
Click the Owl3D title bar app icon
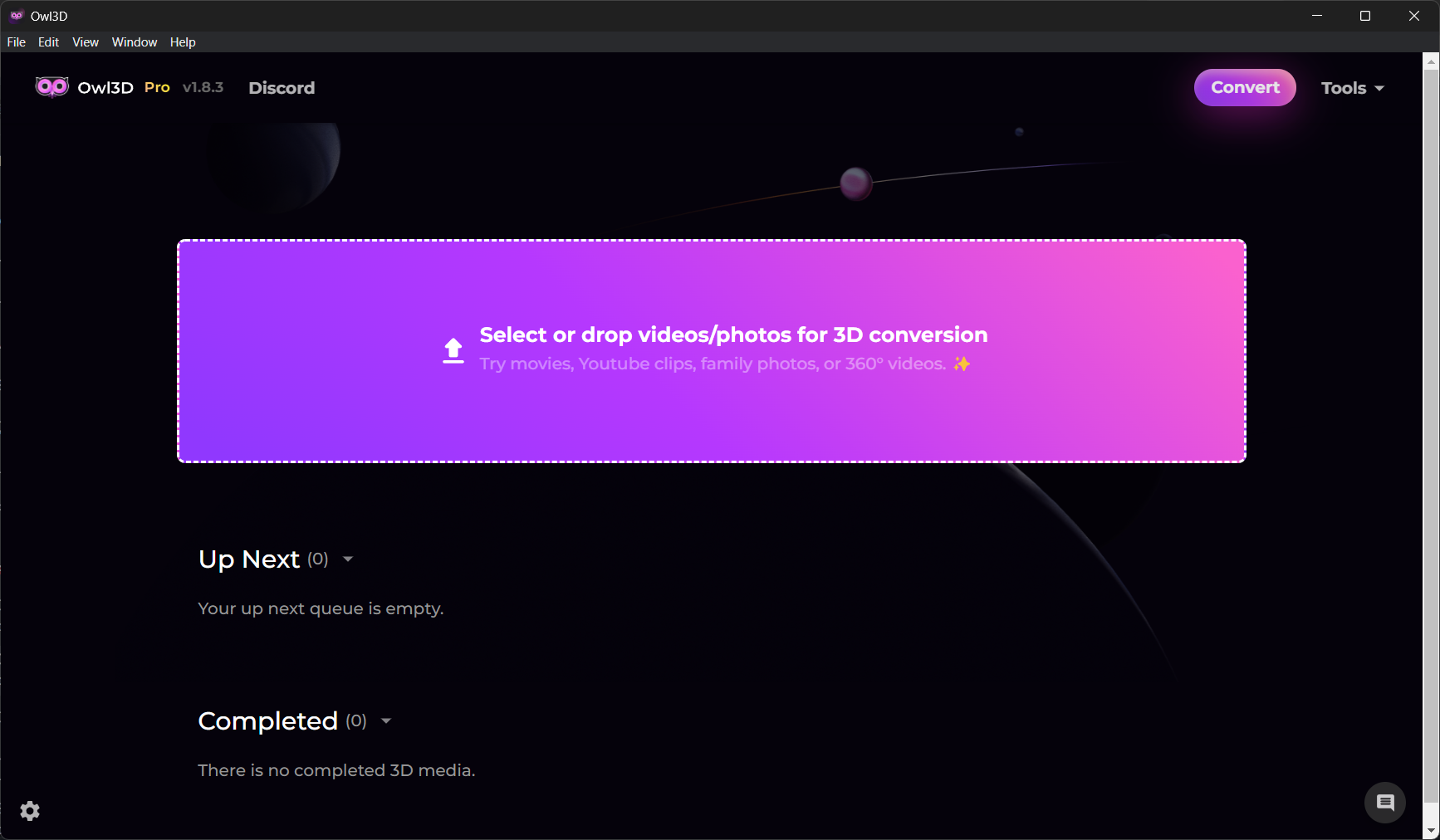[x=17, y=16]
